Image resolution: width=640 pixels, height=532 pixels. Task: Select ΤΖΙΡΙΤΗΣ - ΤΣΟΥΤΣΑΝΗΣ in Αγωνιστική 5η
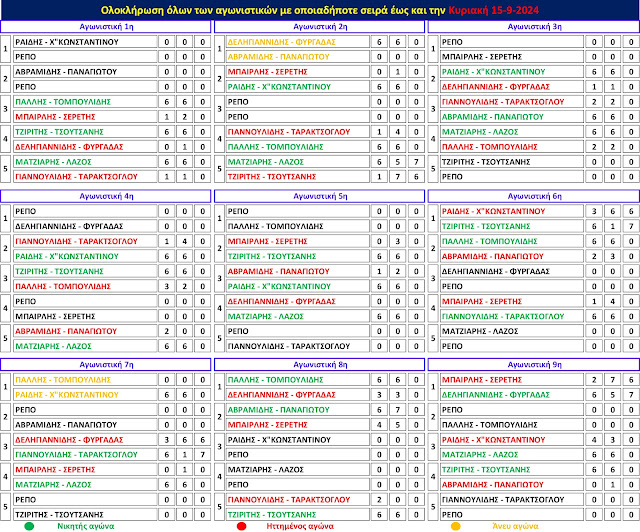click(298, 256)
